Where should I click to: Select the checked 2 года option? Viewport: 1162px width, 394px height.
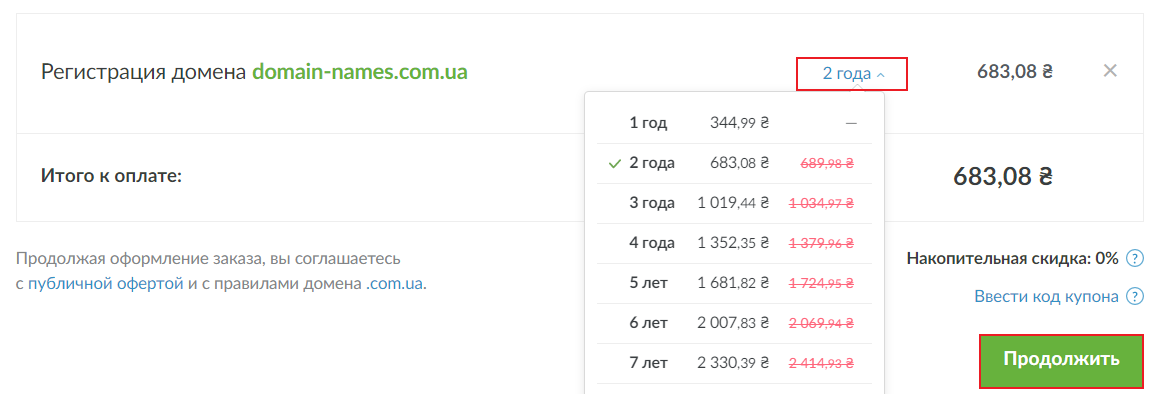click(x=735, y=163)
